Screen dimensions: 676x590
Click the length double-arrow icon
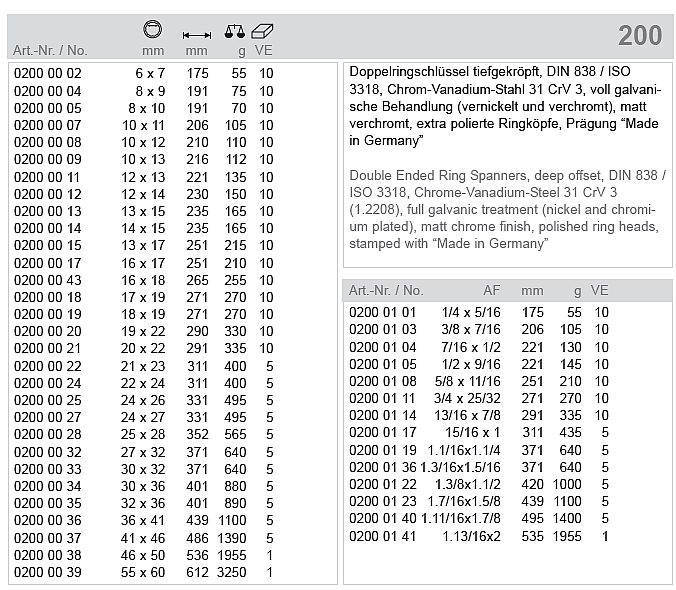tap(196, 34)
